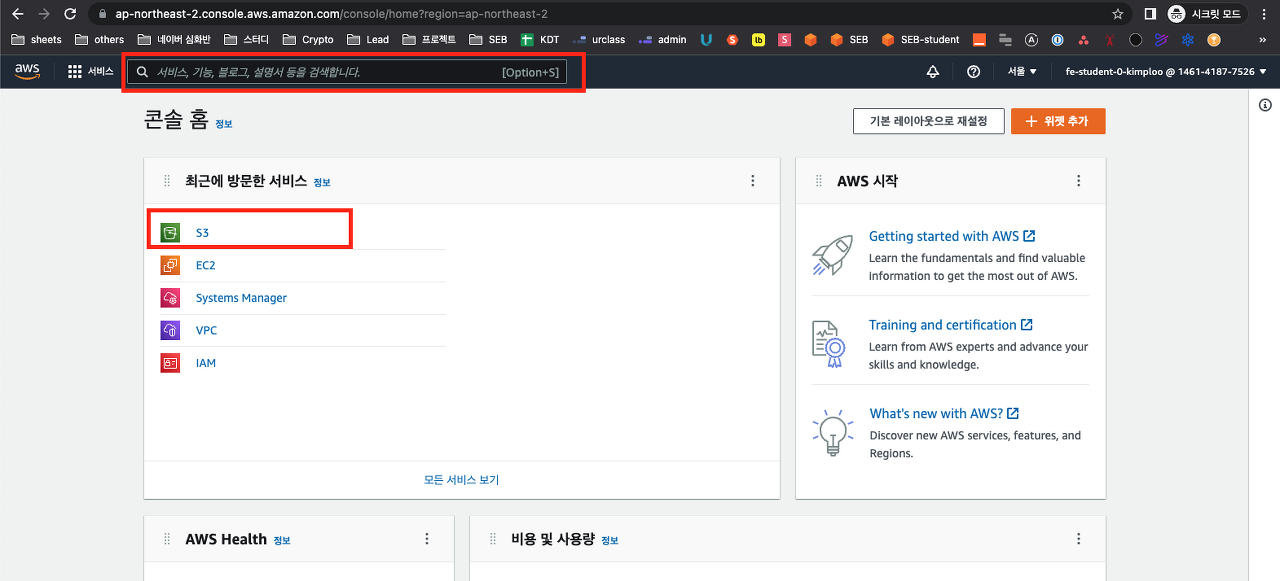Show more bookmarks with the double chevron
The image size is (1280, 581).
pyautogui.click(x=1263, y=40)
